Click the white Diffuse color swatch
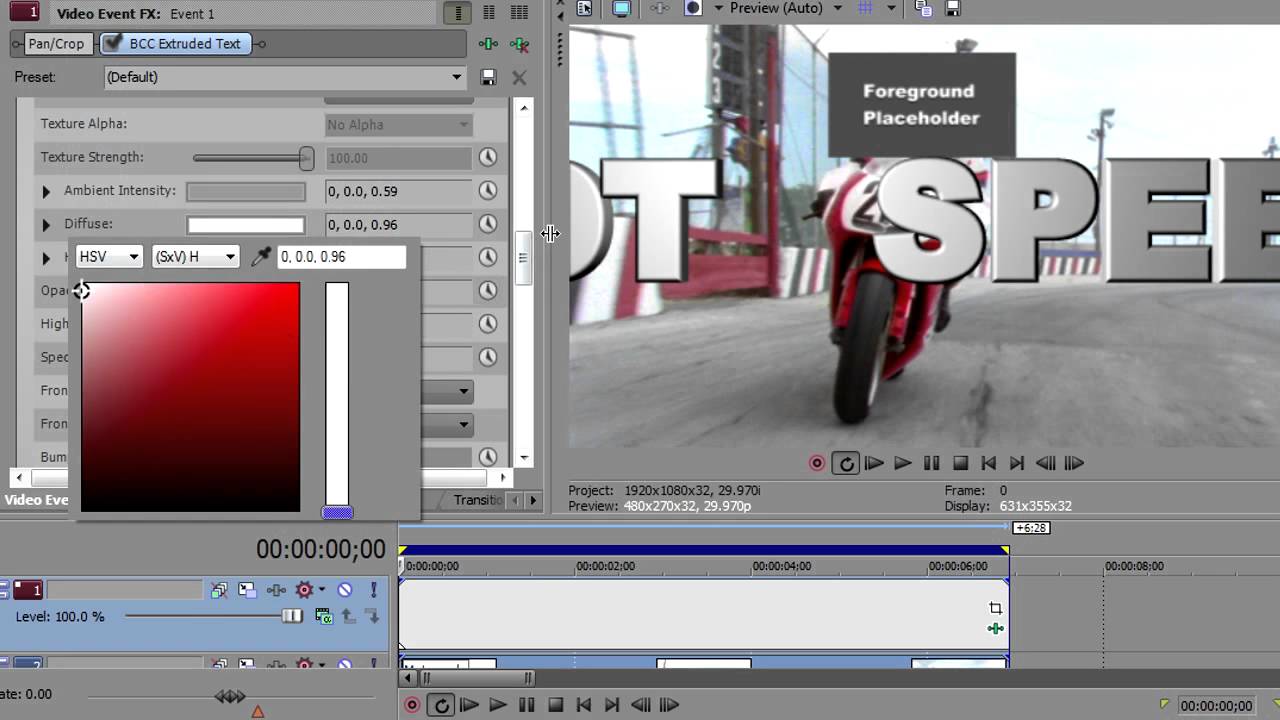Image resolution: width=1280 pixels, height=720 pixels. (246, 225)
